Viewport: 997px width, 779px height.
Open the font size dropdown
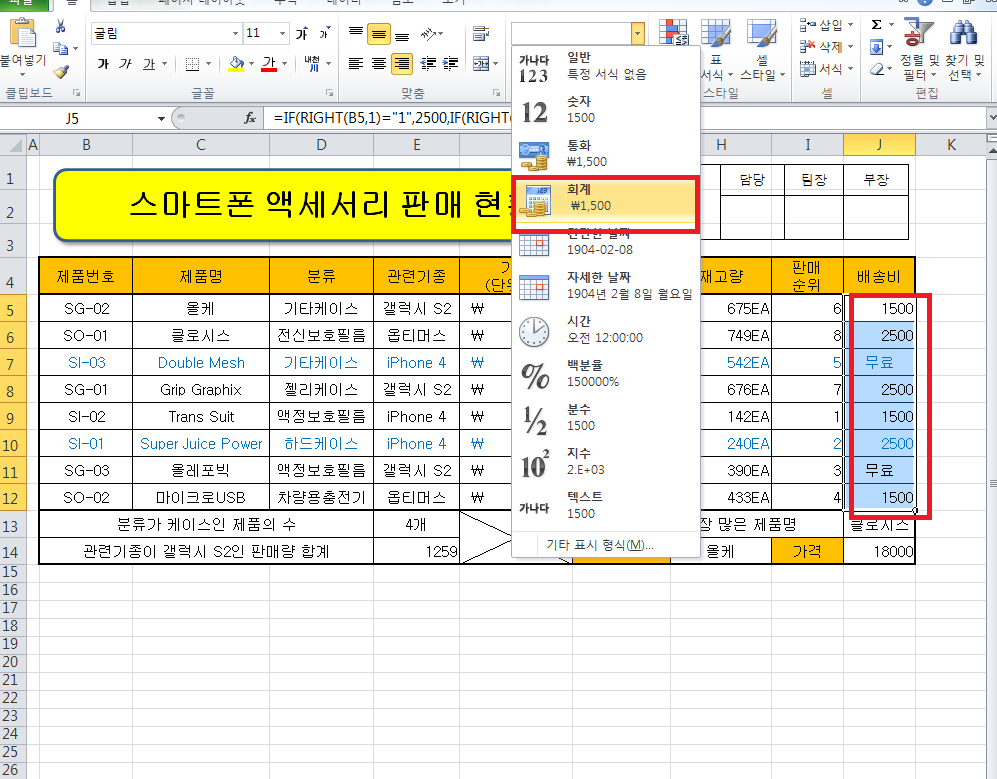click(x=281, y=33)
